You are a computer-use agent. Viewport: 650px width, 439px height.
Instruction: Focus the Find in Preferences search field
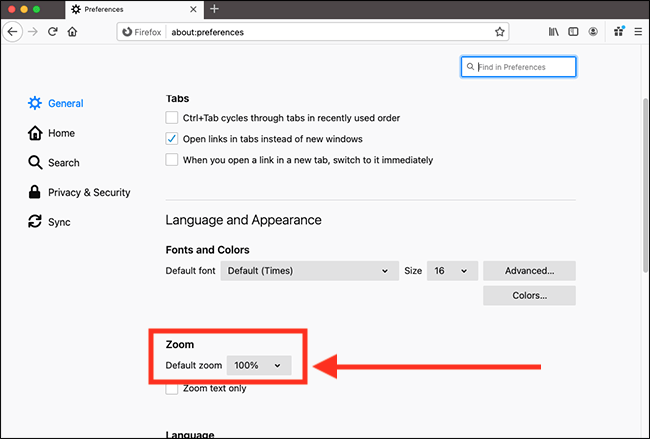pos(518,67)
